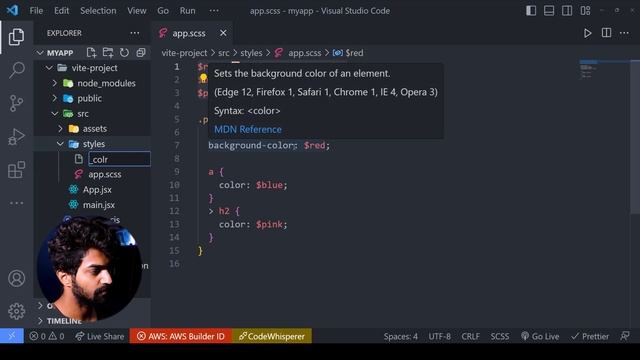The height and width of the screenshot is (360, 640).
Task: Open the Explorer view in activity bar
Action: (16, 37)
